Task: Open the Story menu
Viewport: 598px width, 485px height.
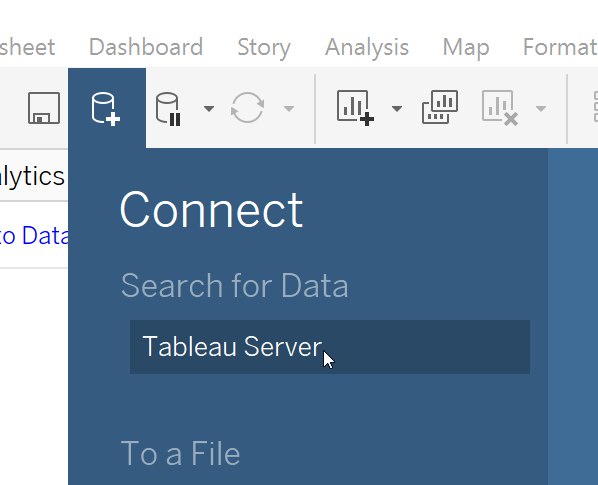Action: tap(264, 48)
